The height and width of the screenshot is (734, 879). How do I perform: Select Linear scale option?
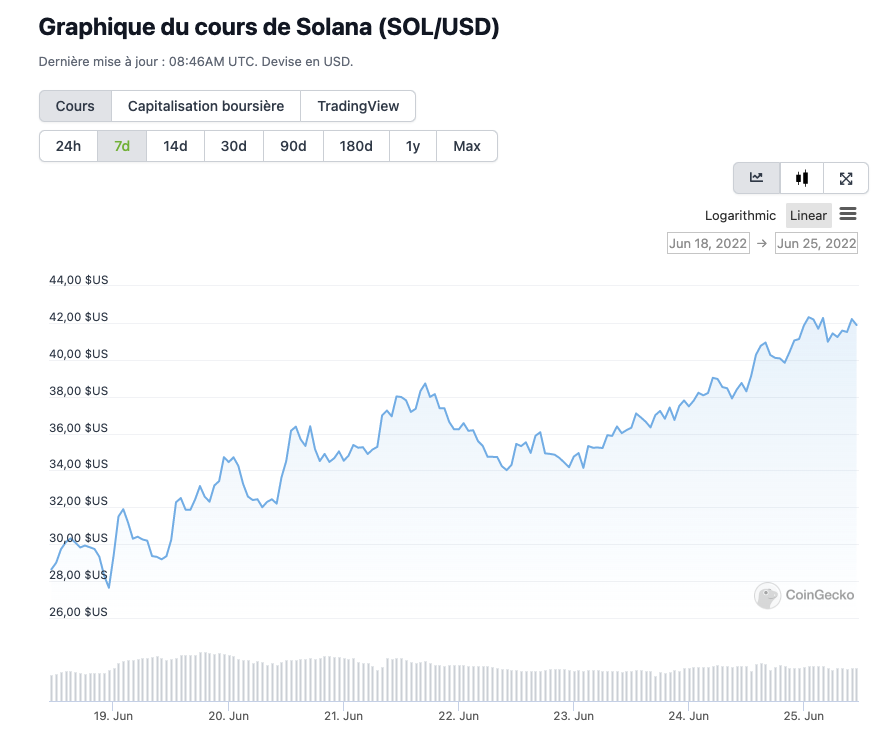[808, 215]
